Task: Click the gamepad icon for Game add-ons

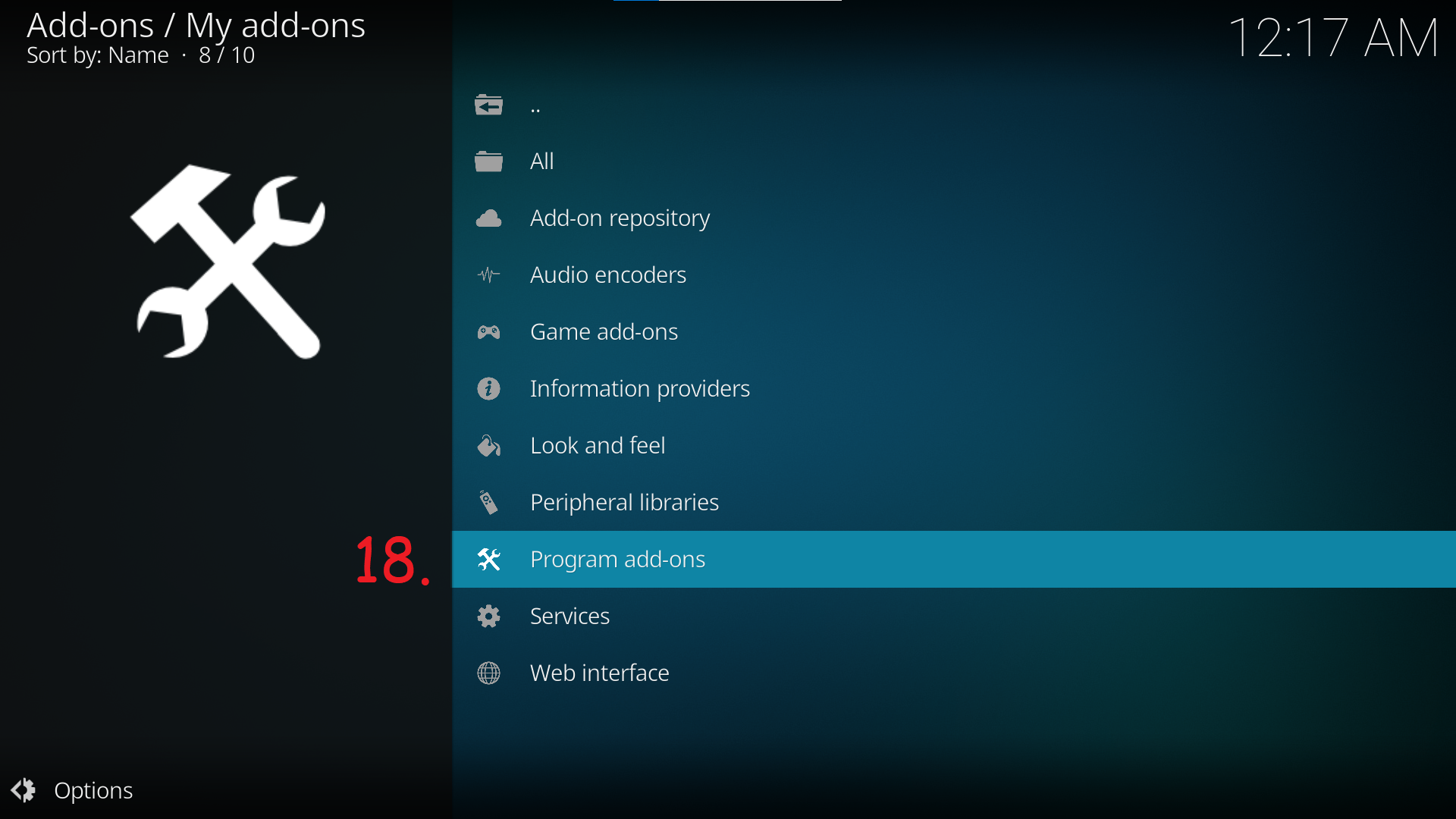Action: coord(488,332)
